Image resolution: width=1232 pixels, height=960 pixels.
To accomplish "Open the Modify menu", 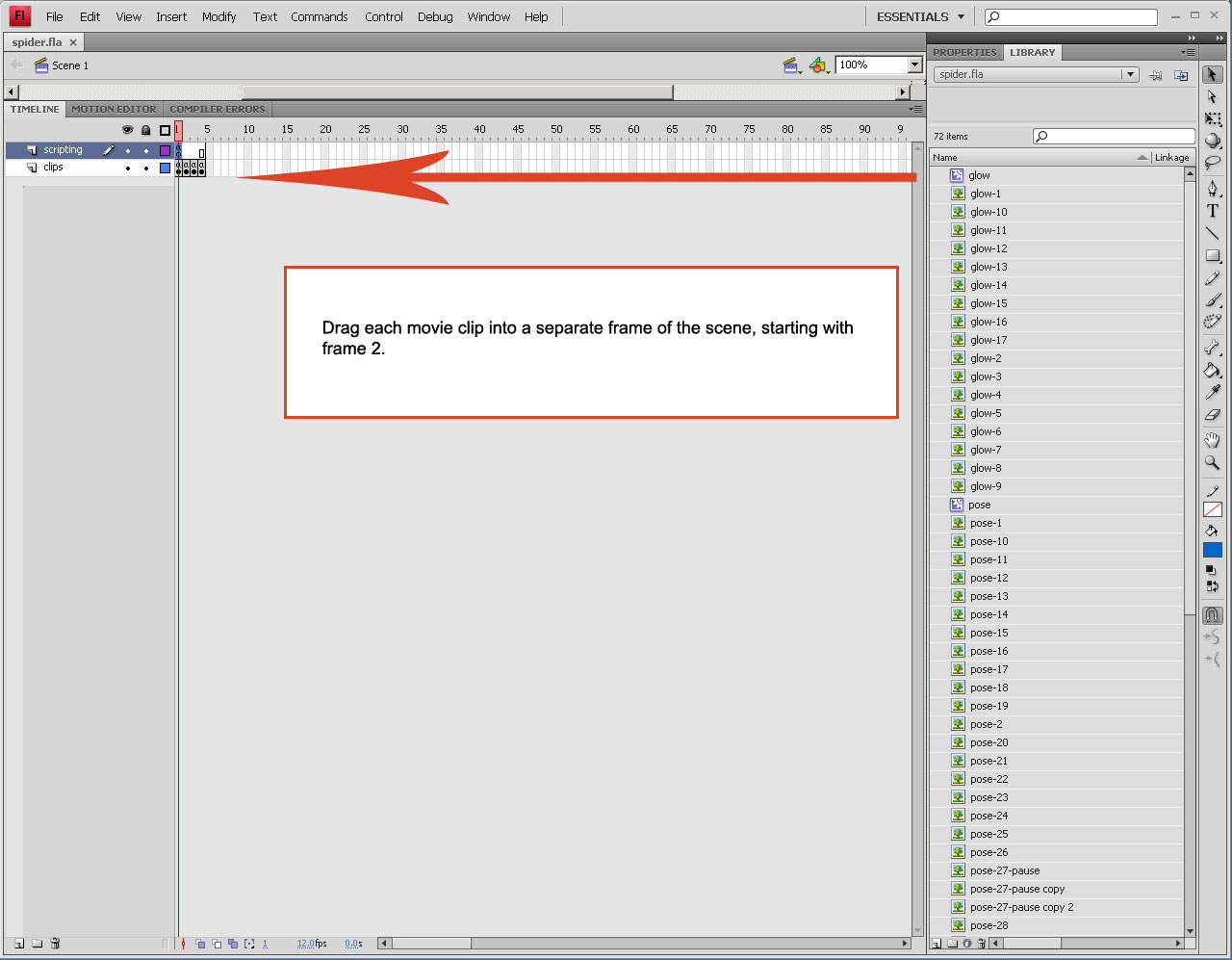I will click(218, 16).
